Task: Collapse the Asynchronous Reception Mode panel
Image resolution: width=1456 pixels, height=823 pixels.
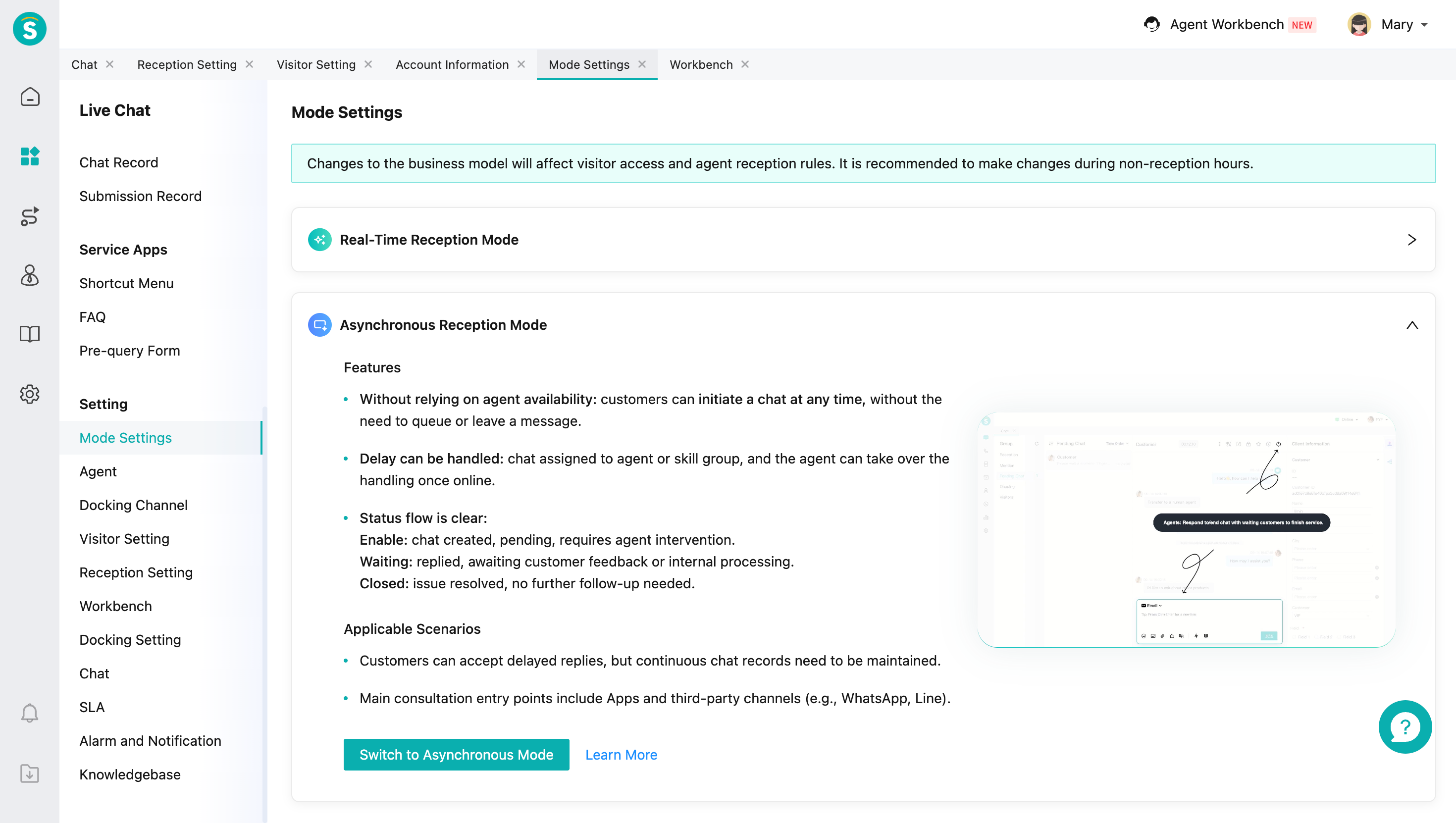Action: pos(1411,325)
